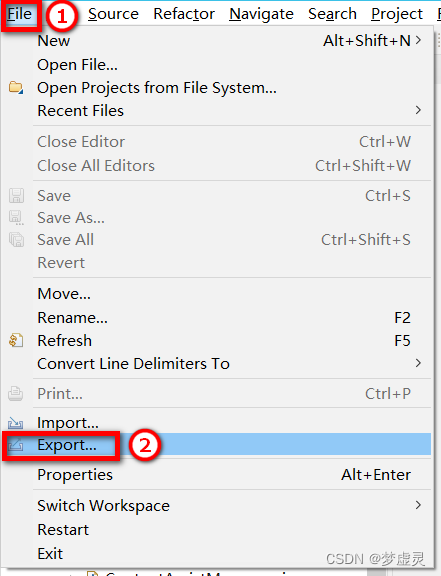Click the Save floppy disk icon

16,195
